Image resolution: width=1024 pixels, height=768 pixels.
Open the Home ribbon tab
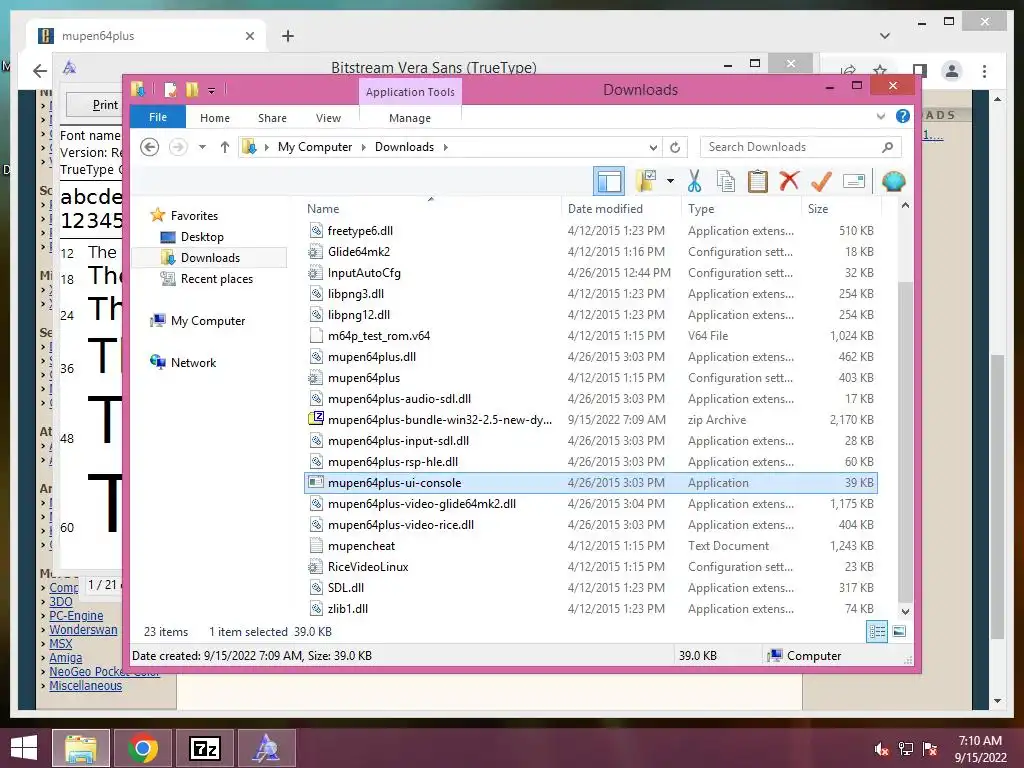coord(215,118)
